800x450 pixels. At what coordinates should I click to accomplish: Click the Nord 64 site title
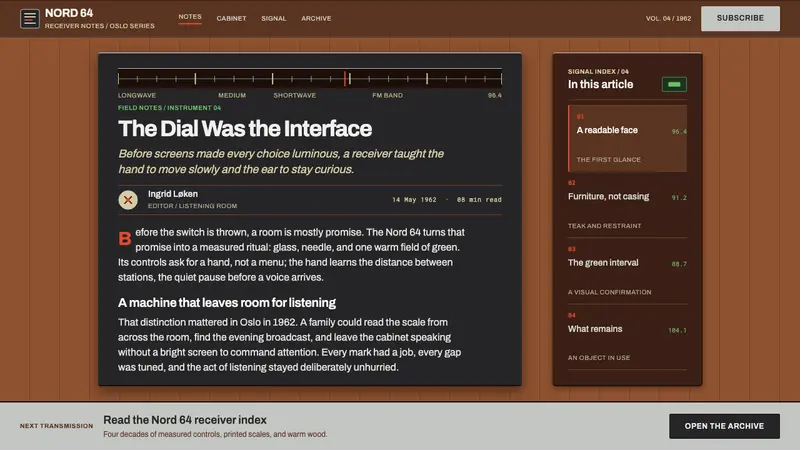(69, 13)
